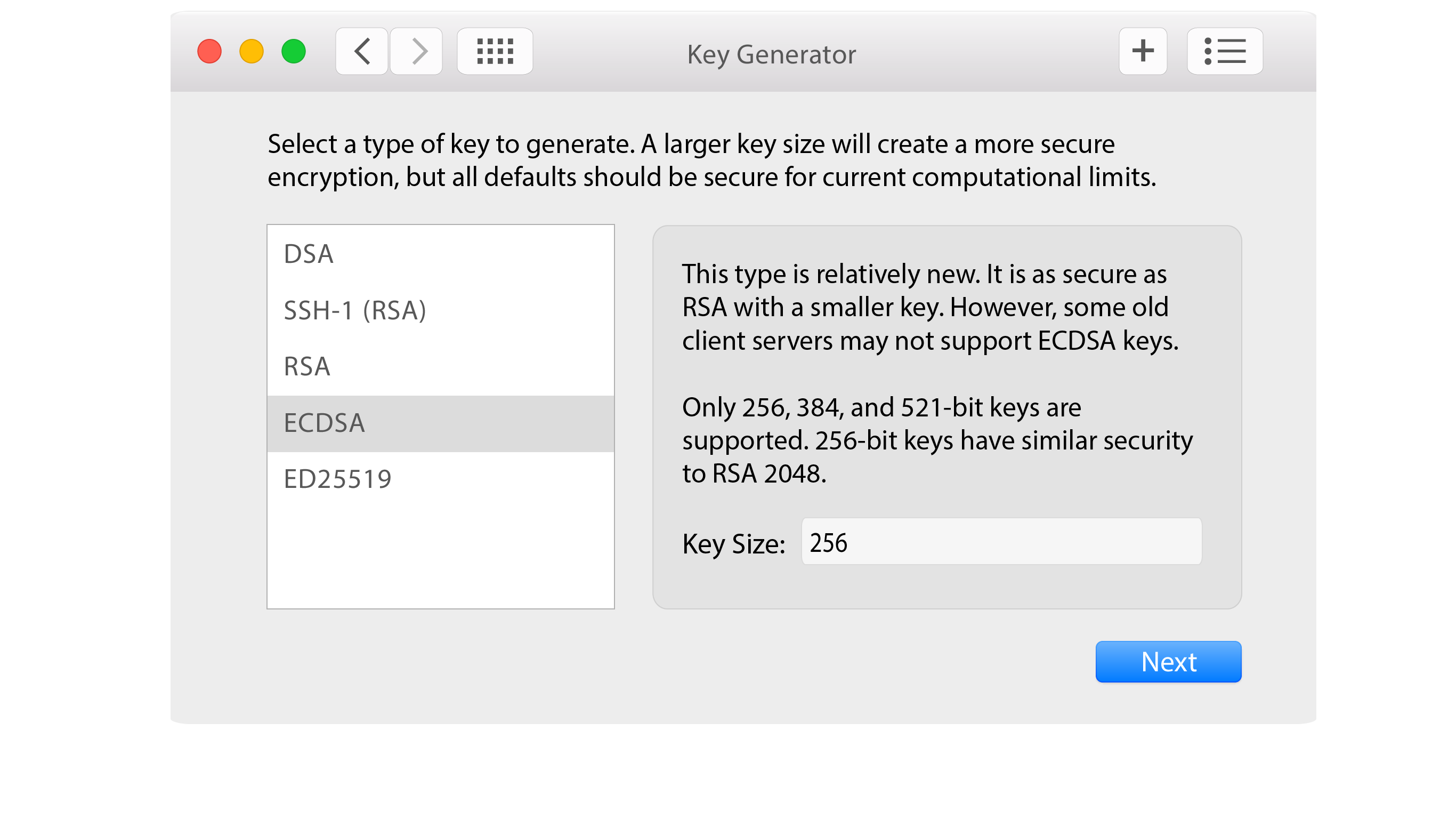Click the green zoom window button
Image resolution: width=1456 pixels, height=819 pixels.
point(293,52)
